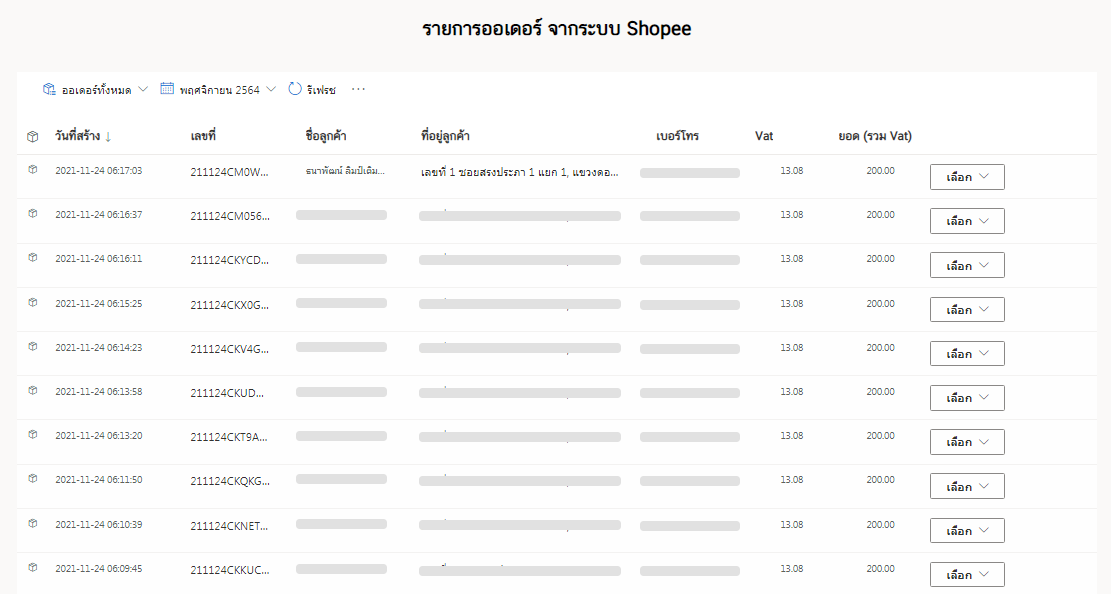Click เลือก on order 211124CKQKG row
The width and height of the screenshot is (1111, 594).
tap(966, 485)
